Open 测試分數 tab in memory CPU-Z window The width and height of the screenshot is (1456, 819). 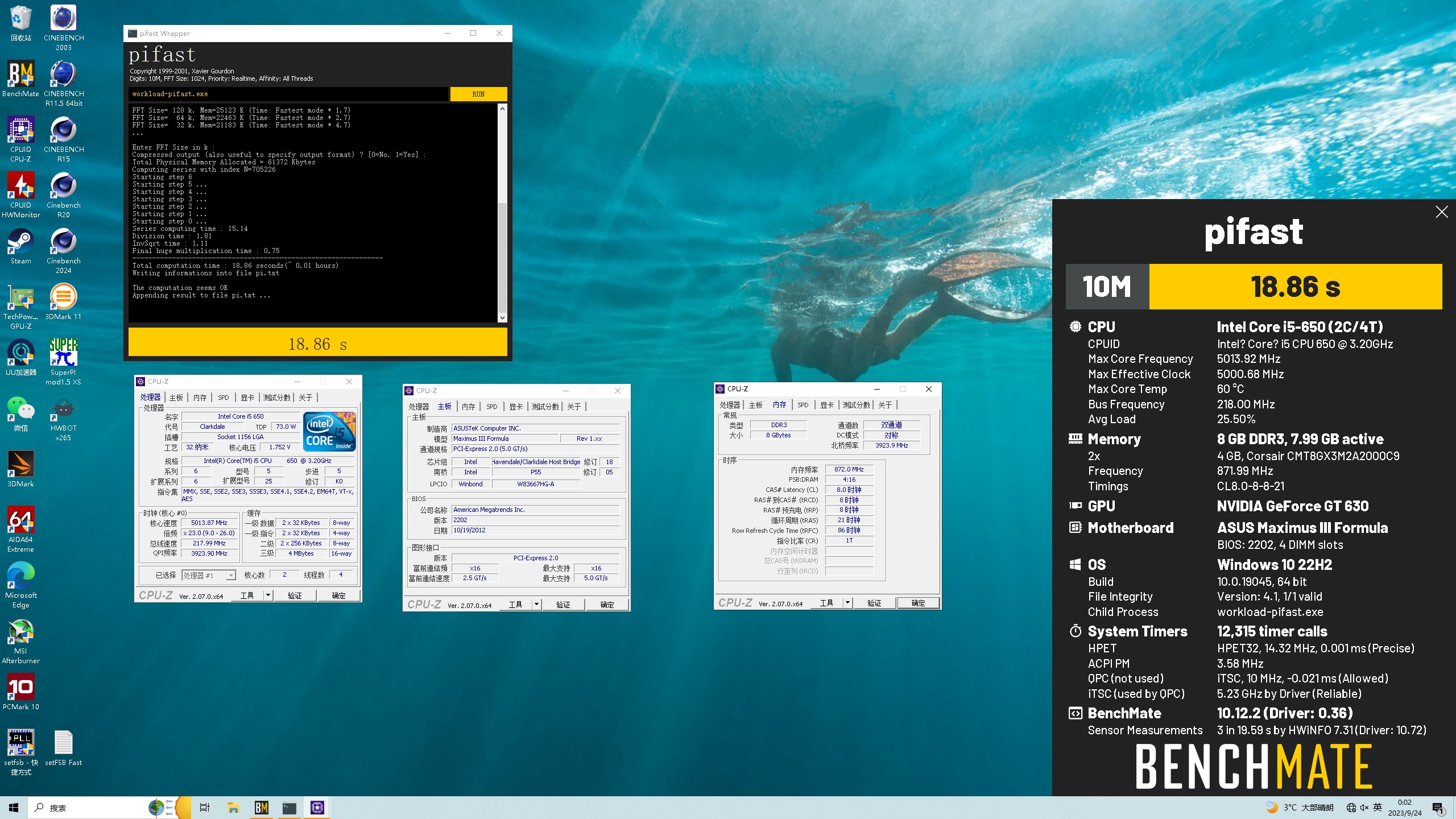click(856, 405)
